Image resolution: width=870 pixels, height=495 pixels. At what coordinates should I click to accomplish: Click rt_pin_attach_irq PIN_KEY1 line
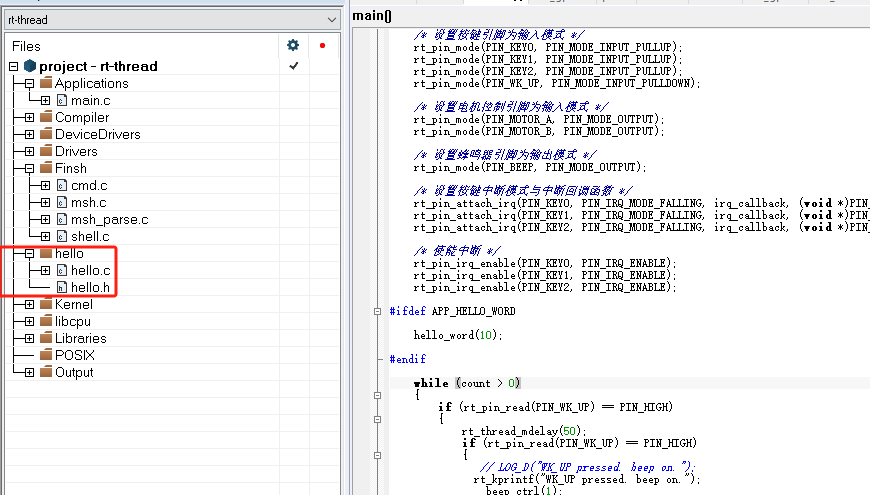click(x=641, y=215)
